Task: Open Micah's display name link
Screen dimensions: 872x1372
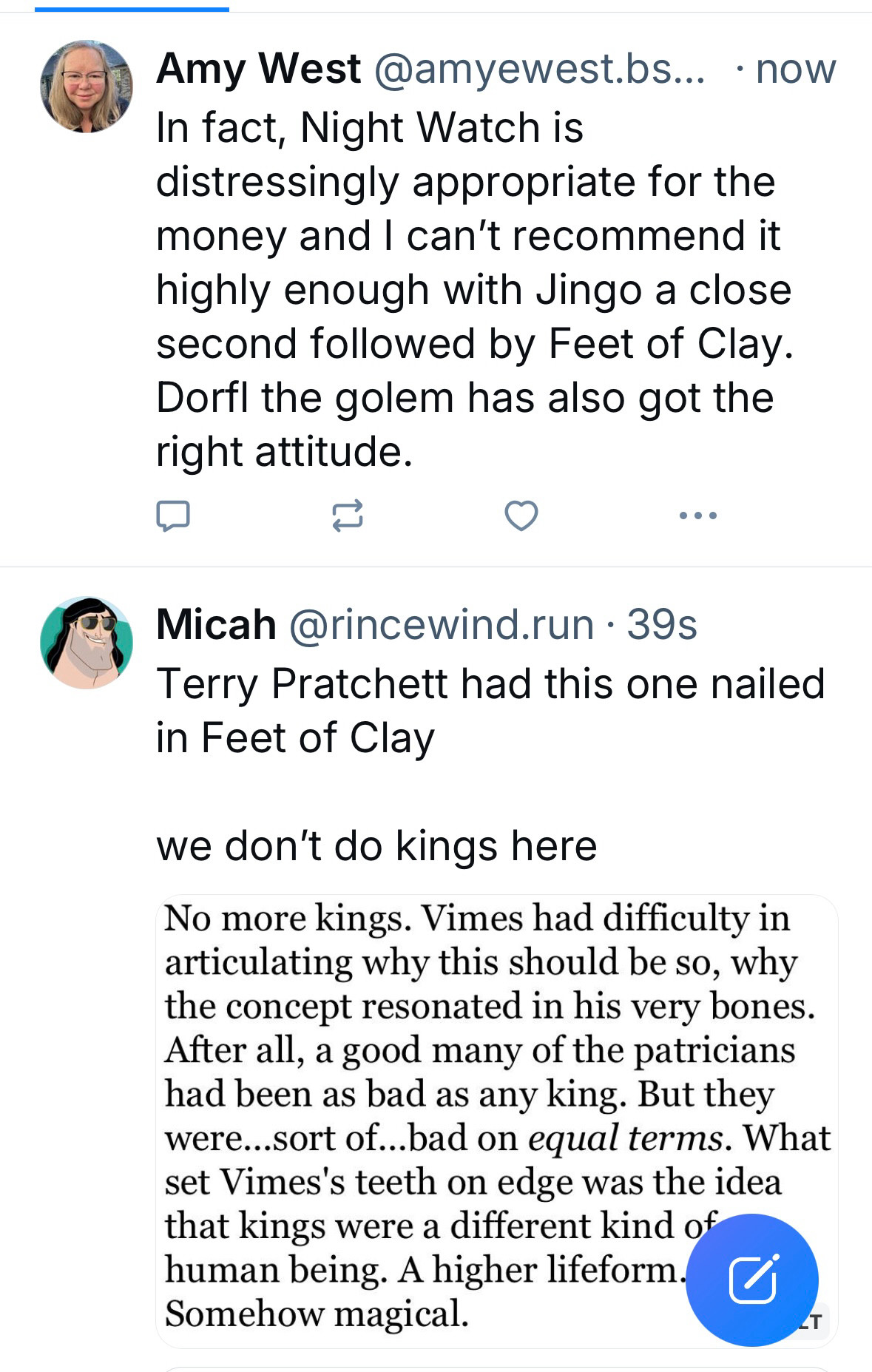Action: click(x=216, y=624)
